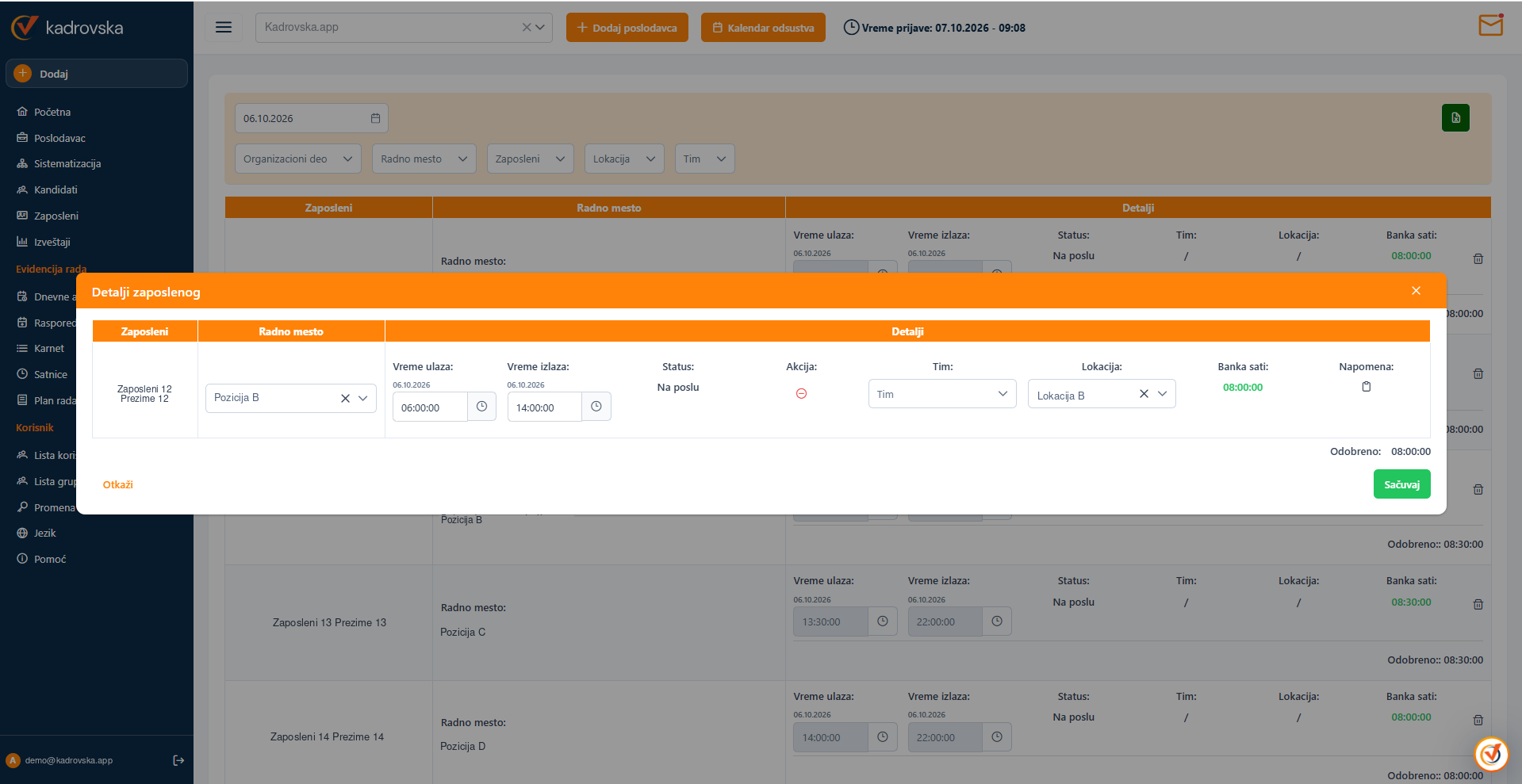Click the Vreme ulaza 06:00:00 time field
The height and width of the screenshot is (784, 1522).
(x=430, y=407)
